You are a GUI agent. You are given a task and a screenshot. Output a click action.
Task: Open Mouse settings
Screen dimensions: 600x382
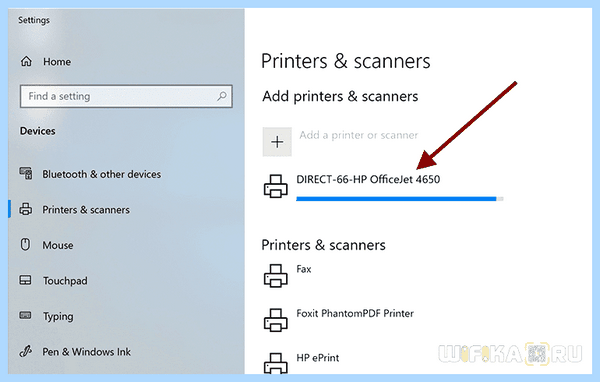pos(58,245)
